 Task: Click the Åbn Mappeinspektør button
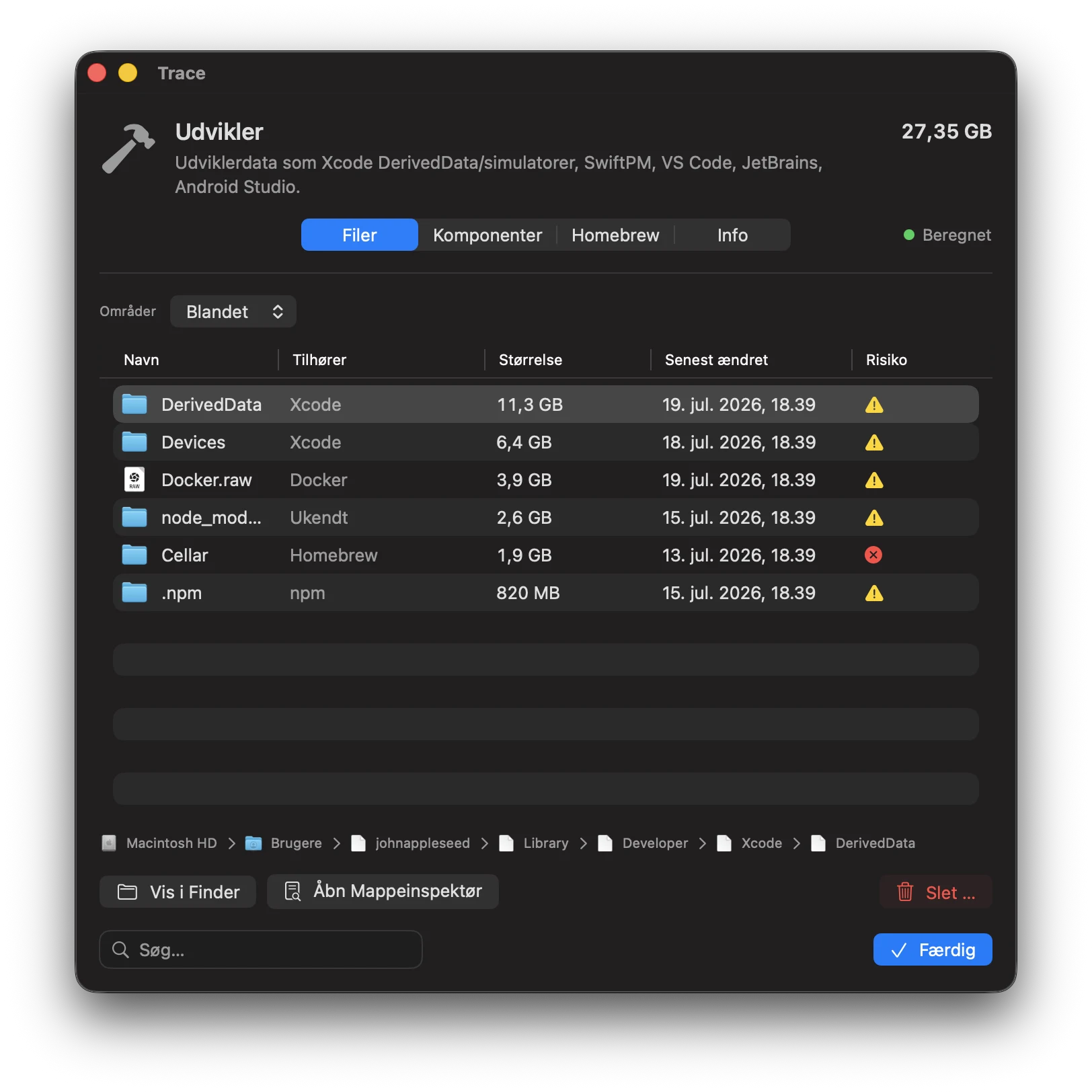pyautogui.click(x=383, y=892)
